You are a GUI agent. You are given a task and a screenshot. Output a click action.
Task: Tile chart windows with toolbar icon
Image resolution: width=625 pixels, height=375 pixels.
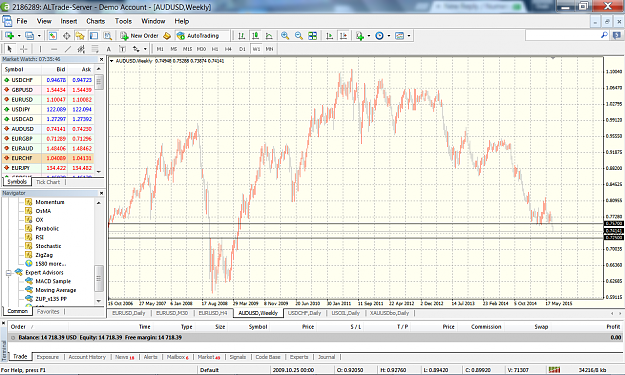(x=312, y=36)
